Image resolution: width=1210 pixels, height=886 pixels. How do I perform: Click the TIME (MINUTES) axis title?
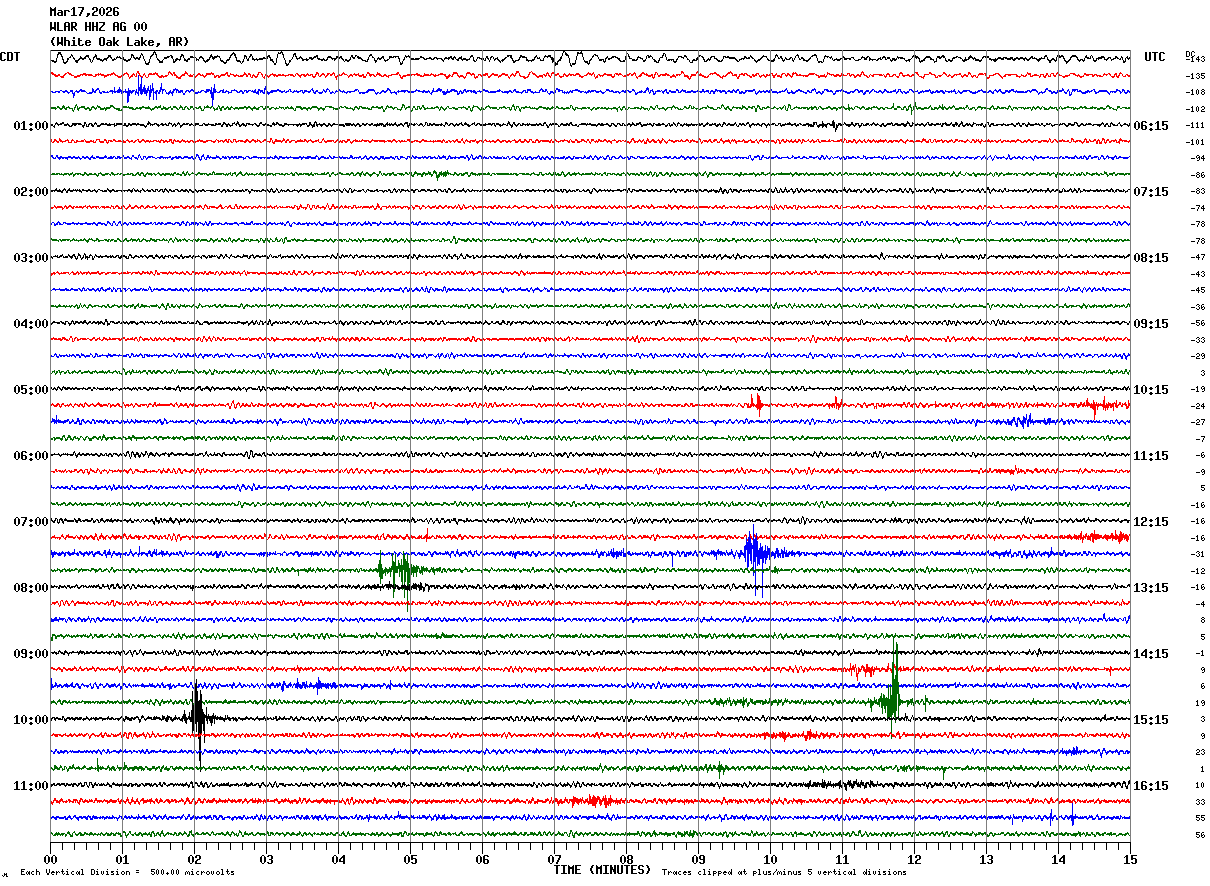602,870
